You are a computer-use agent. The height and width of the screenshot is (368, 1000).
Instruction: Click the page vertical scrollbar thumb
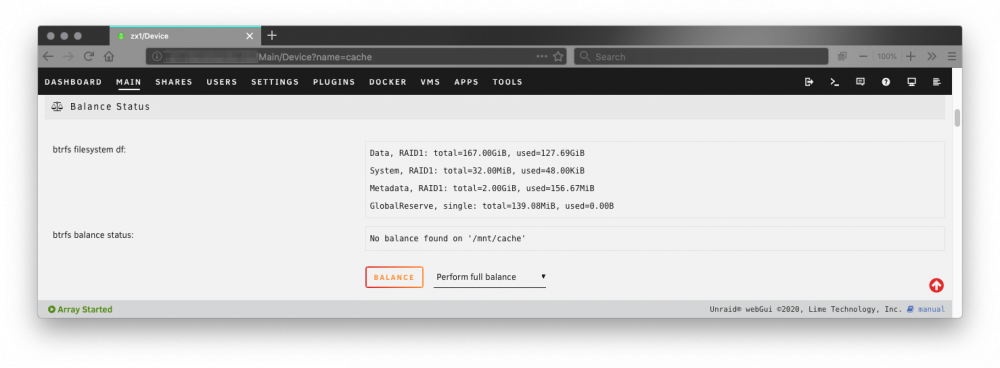pos(957,118)
